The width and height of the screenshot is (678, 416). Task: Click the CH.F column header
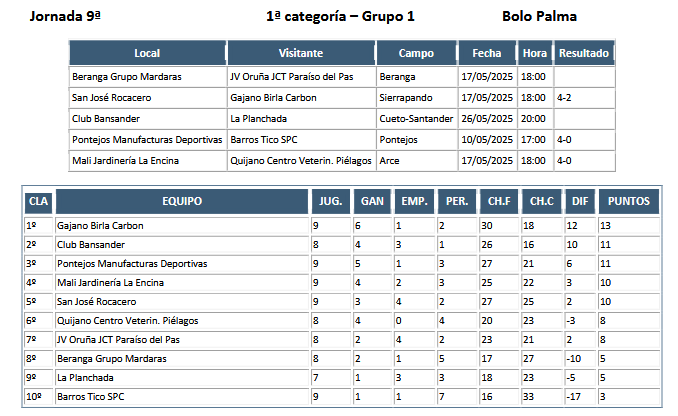(499, 201)
